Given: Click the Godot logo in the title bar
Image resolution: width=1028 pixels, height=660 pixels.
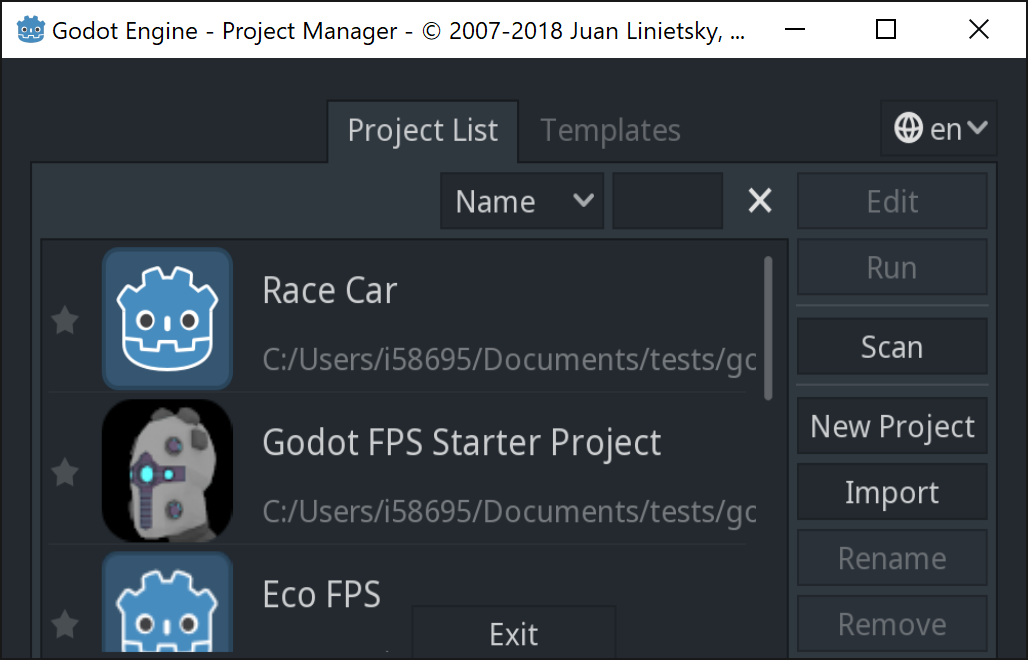Looking at the screenshot, I should click(31, 29).
